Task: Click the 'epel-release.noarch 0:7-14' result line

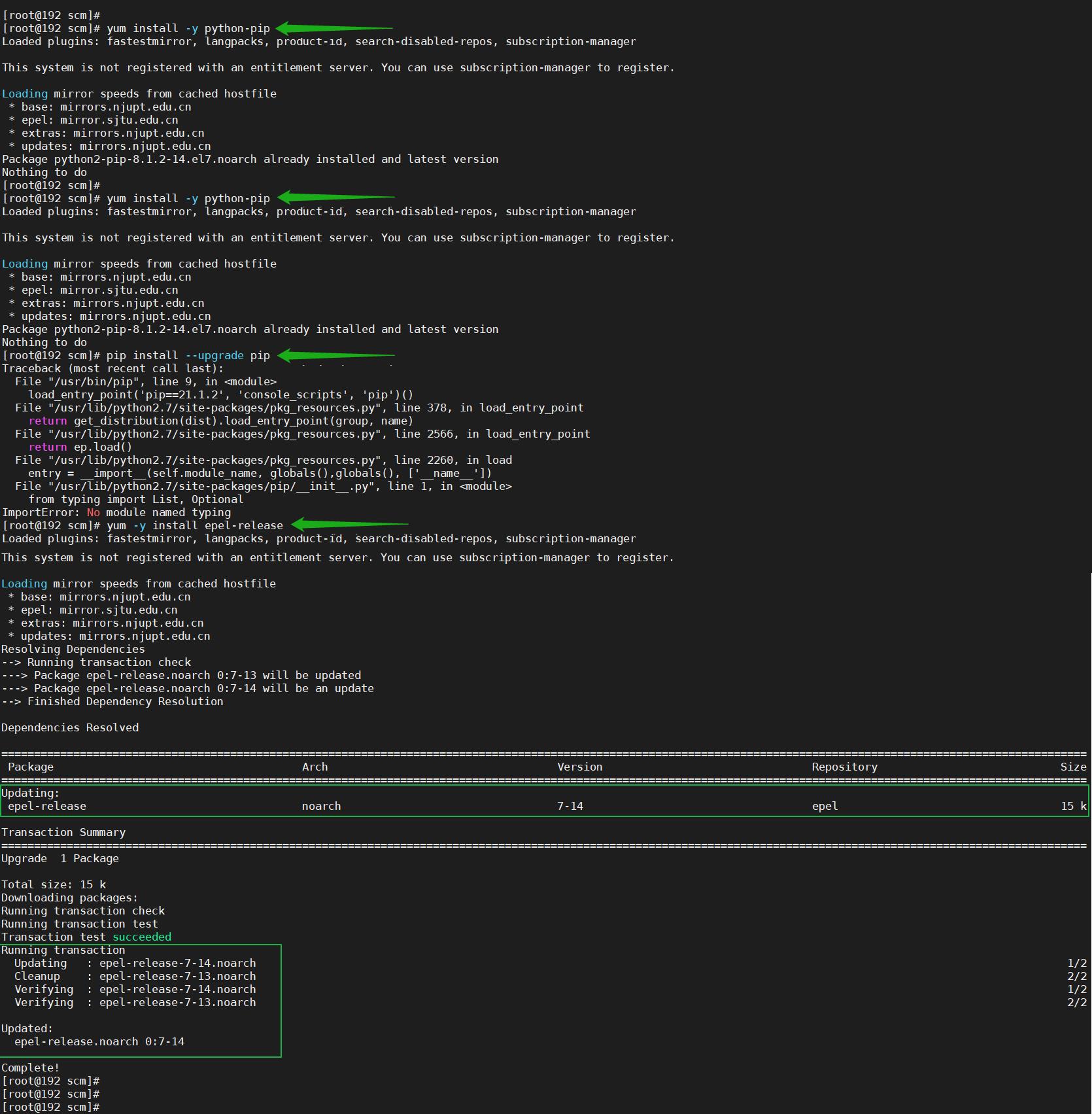Action: [x=99, y=1041]
